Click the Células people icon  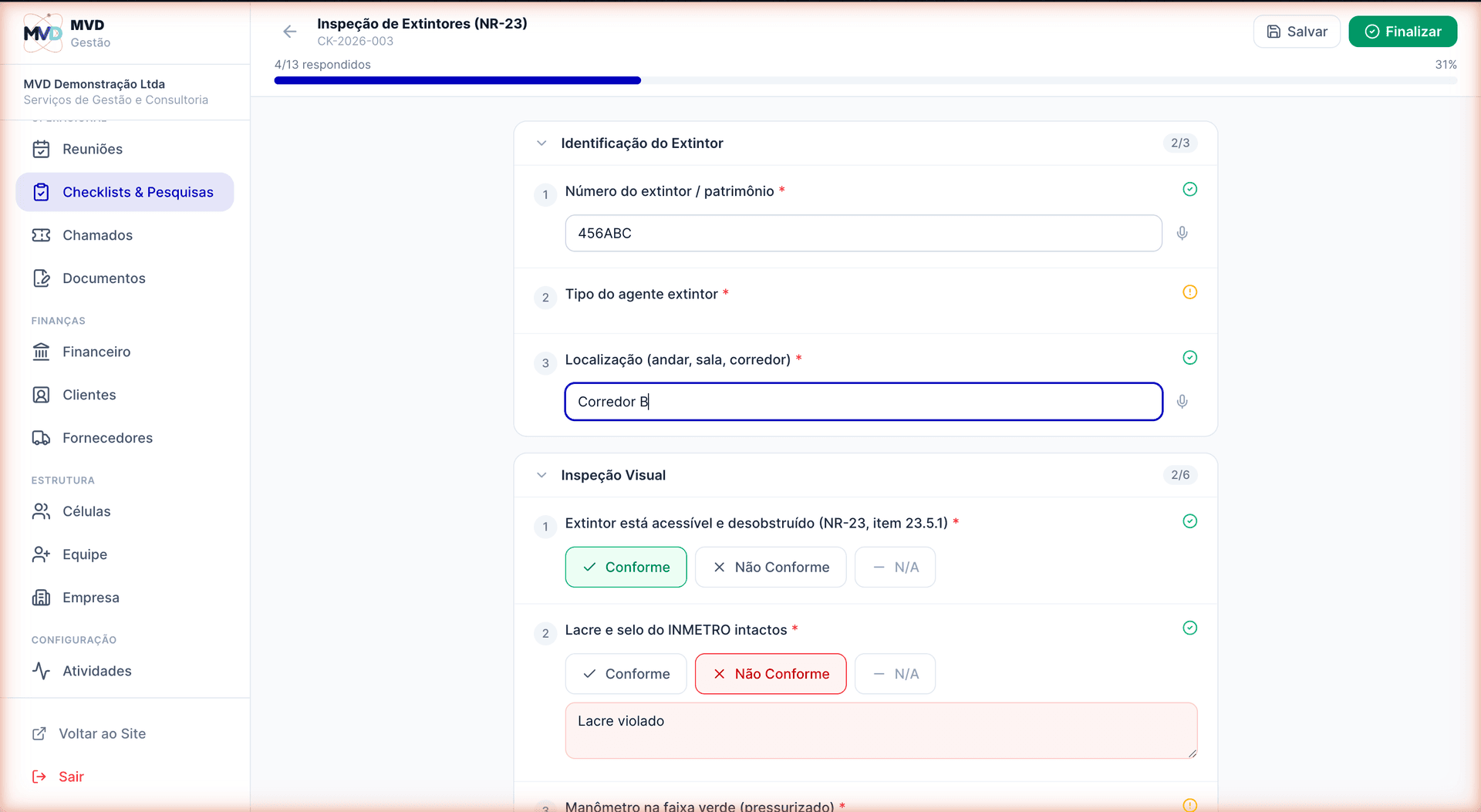click(42, 511)
